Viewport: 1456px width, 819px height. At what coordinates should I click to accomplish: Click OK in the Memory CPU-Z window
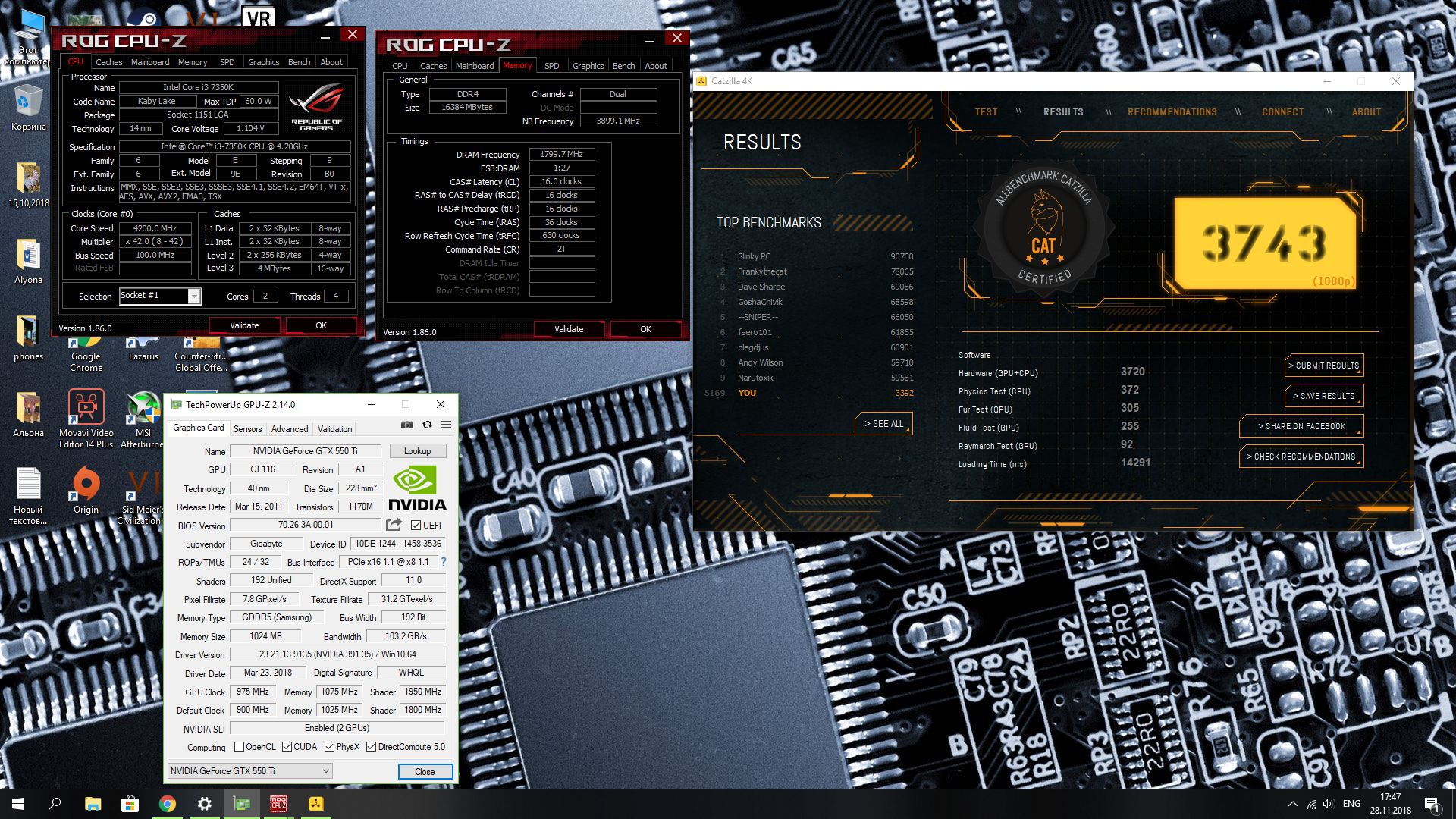(645, 329)
